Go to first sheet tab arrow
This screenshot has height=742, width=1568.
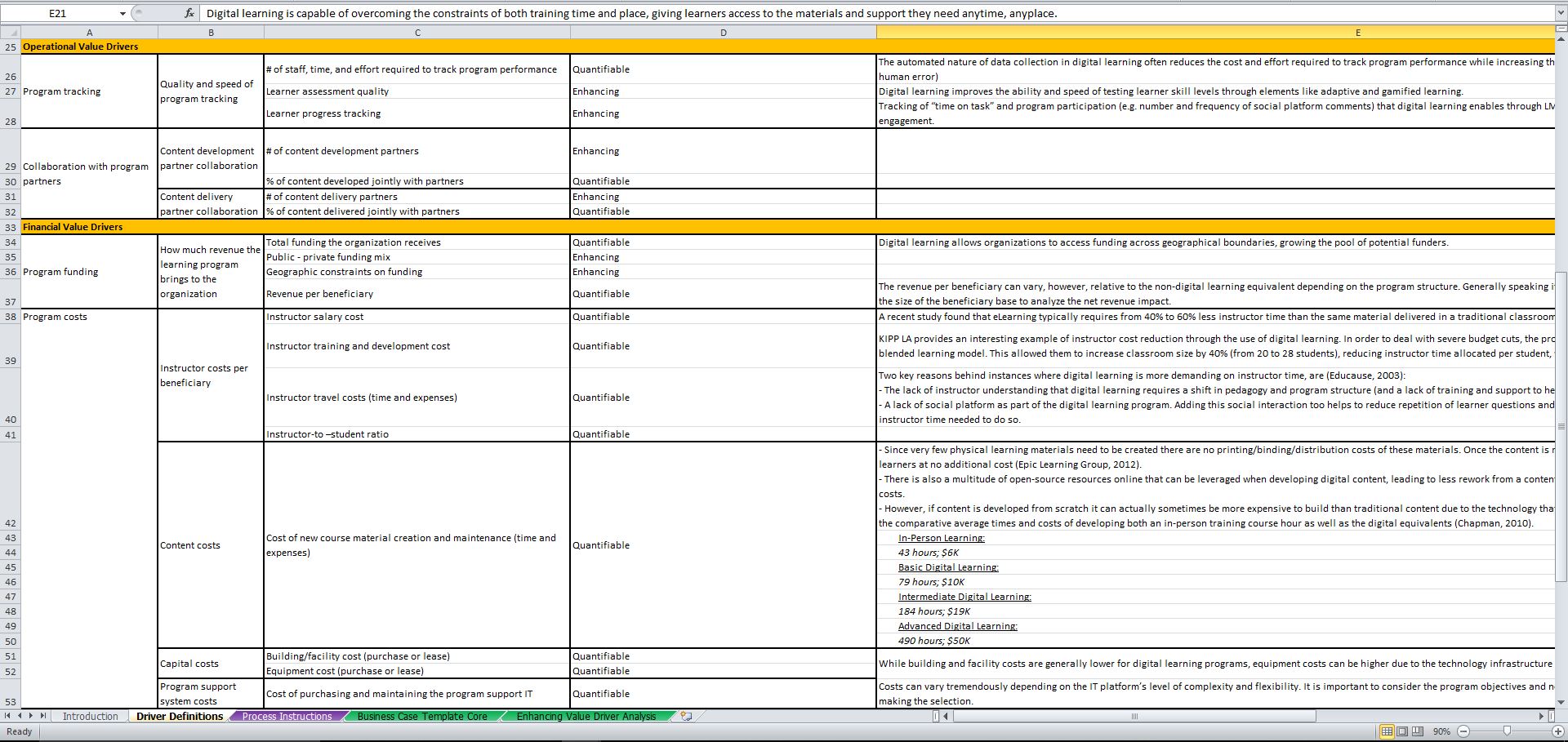click(9, 716)
